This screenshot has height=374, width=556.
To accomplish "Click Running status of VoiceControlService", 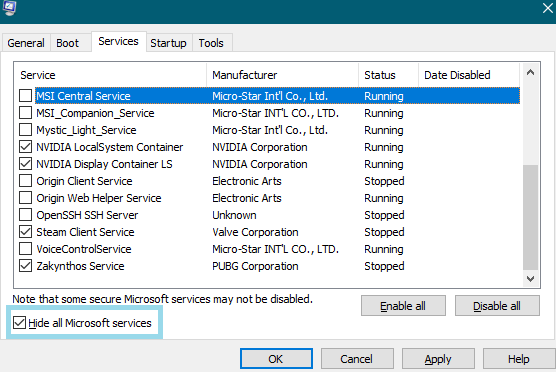I will 384,249.
